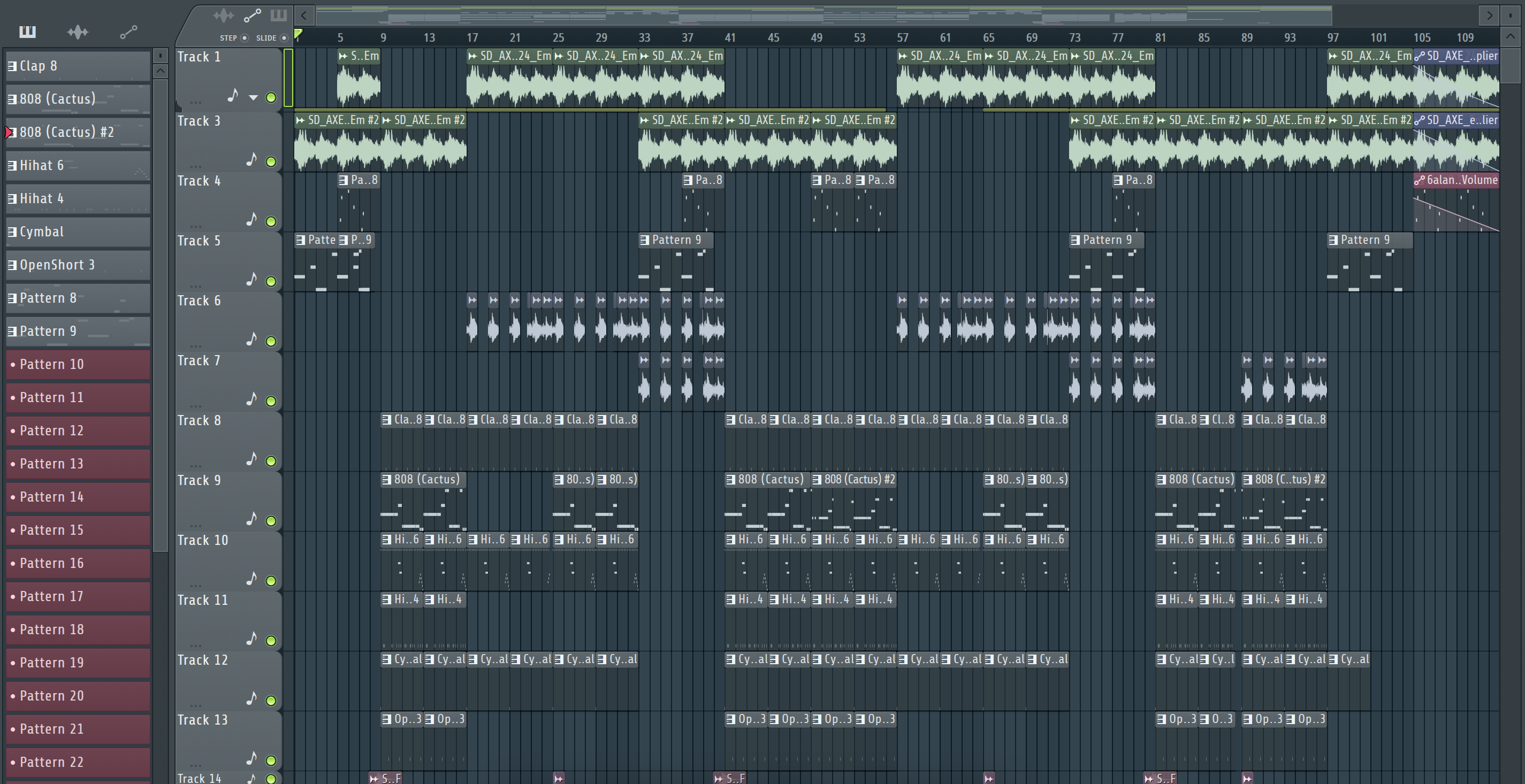Click Track 10 note icon

[x=251, y=578]
